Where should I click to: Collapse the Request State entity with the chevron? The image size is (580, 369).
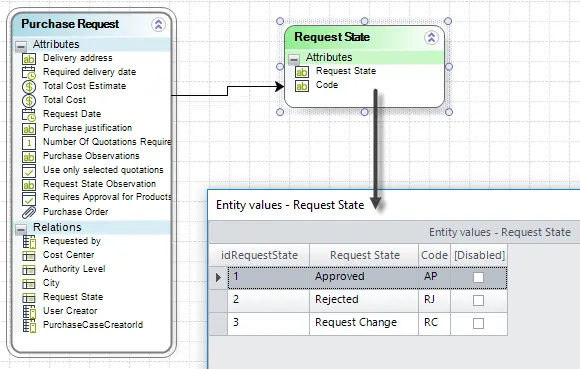431,37
